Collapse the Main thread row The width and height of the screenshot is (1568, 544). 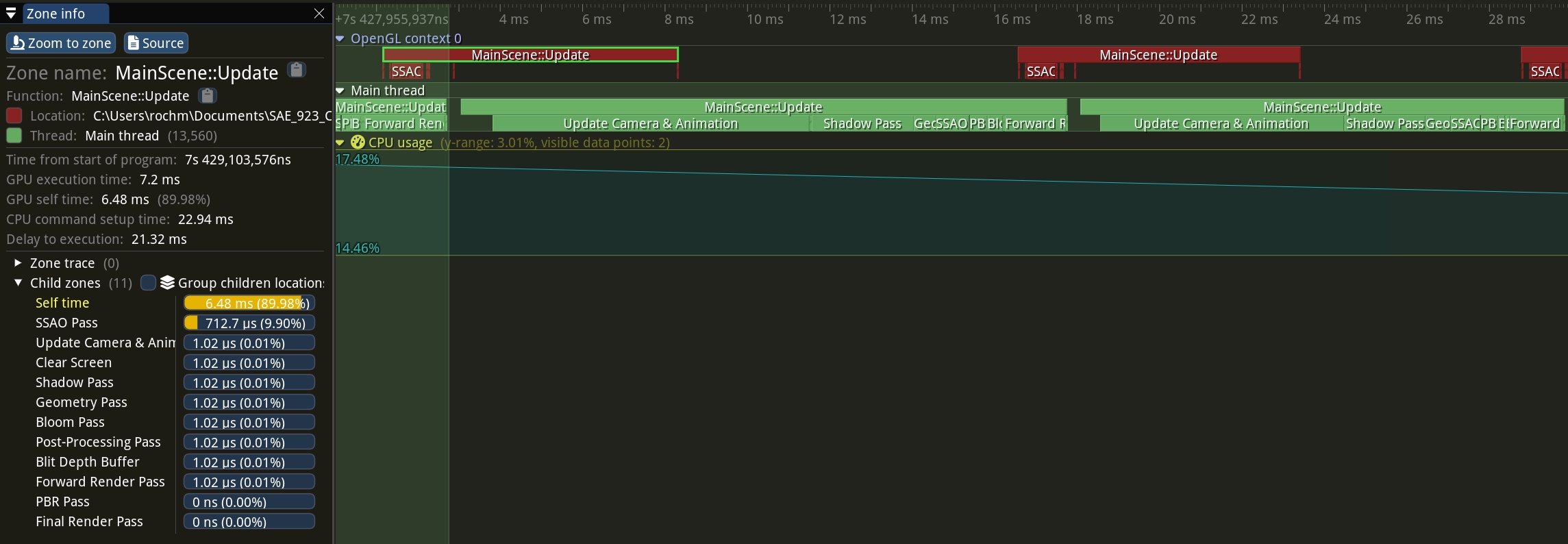pyautogui.click(x=340, y=90)
